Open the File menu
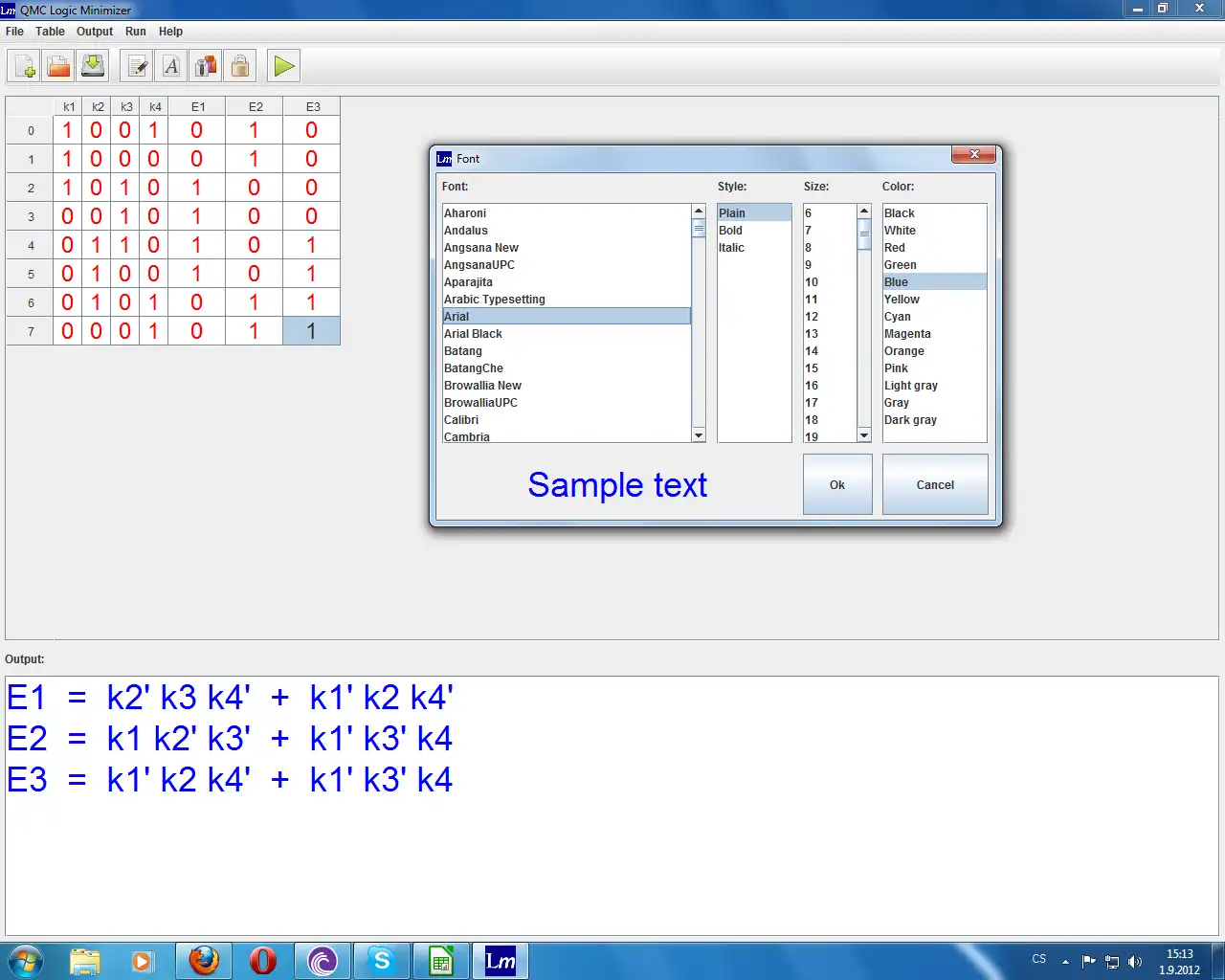Screen dimensions: 1225x980 14,32
